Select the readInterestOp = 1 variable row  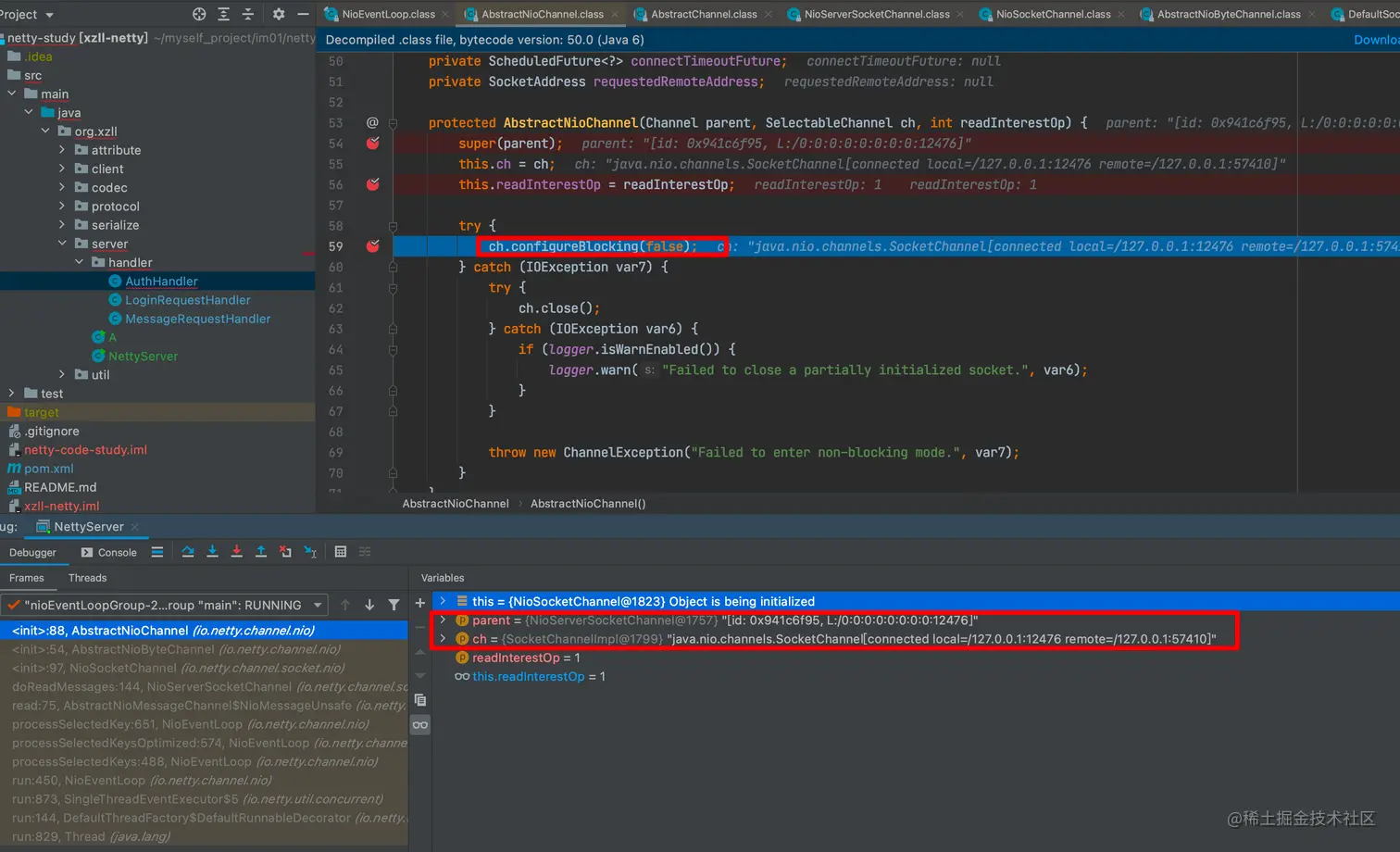tap(916, 658)
